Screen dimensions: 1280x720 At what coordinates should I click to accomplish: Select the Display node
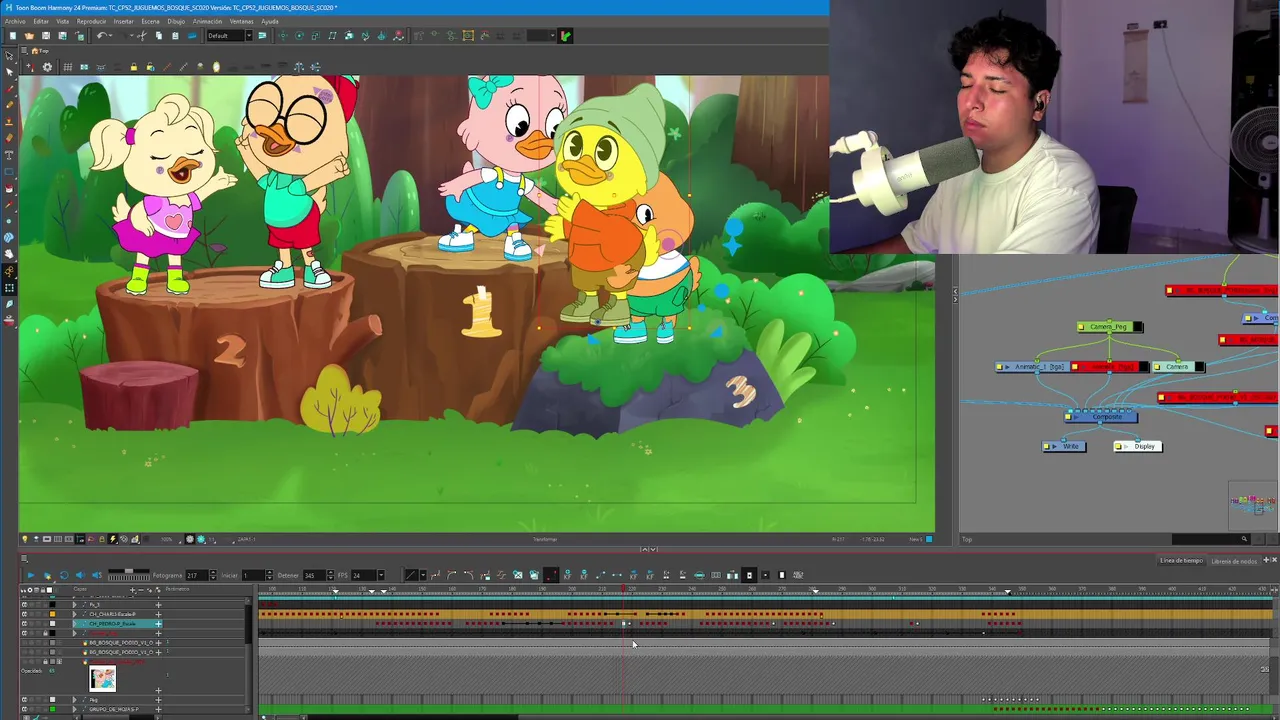click(x=1138, y=446)
